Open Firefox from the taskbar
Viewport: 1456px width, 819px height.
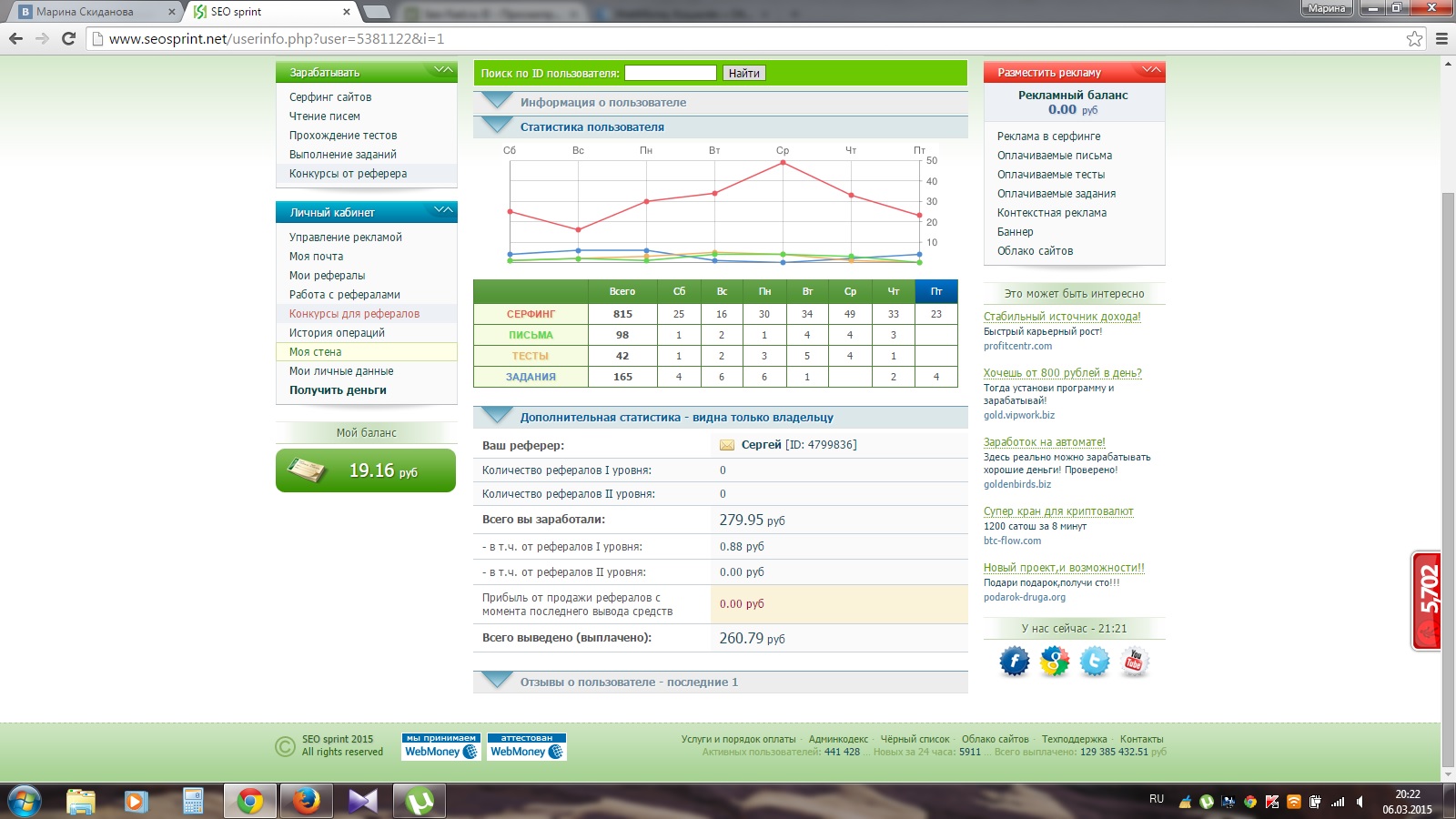[x=306, y=802]
